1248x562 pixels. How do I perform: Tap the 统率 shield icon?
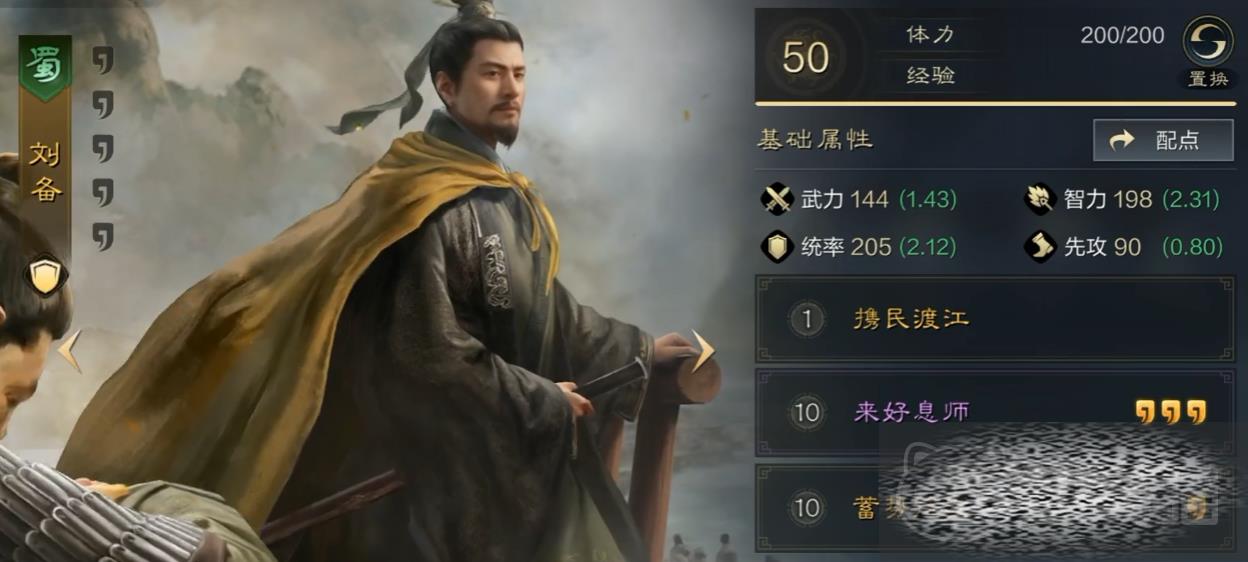(777, 246)
